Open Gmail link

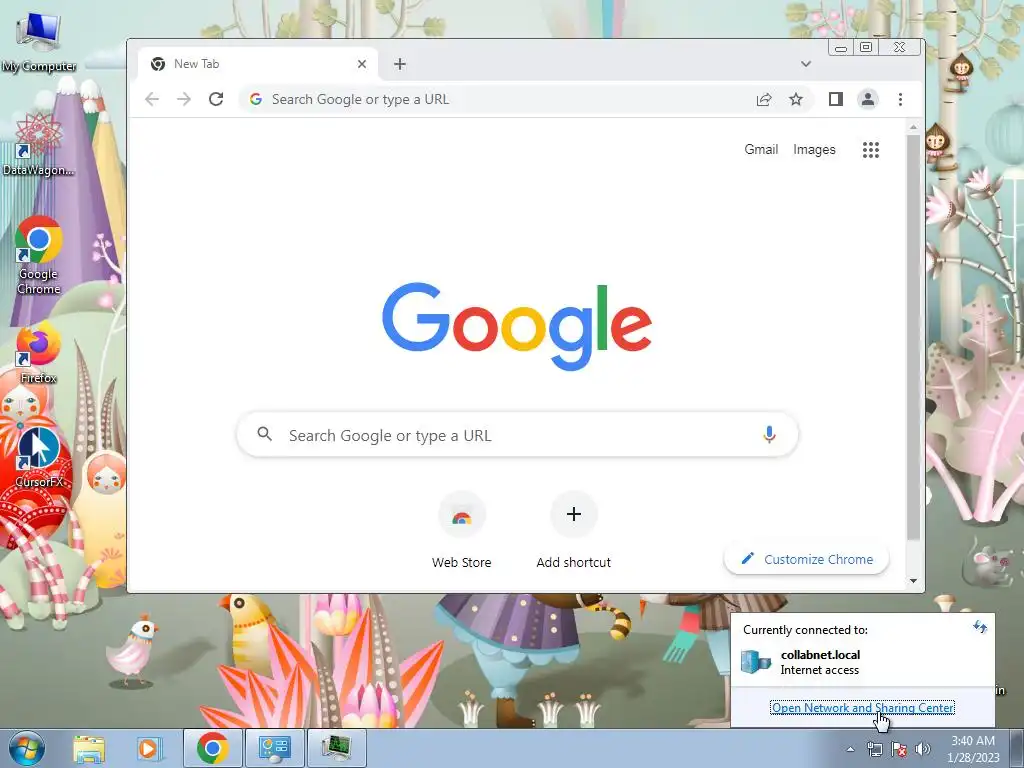761,150
